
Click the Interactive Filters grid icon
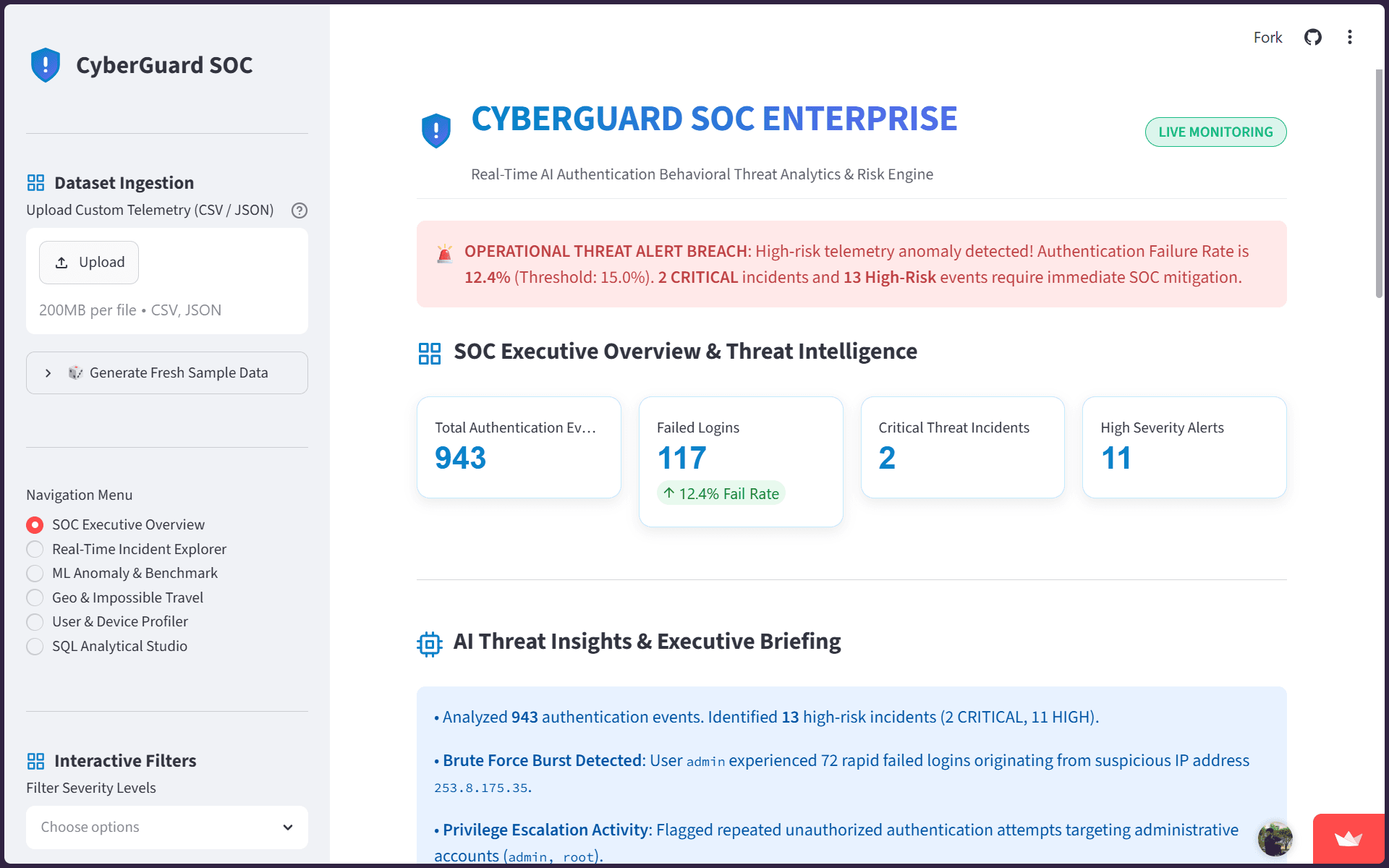coord(35,761)
